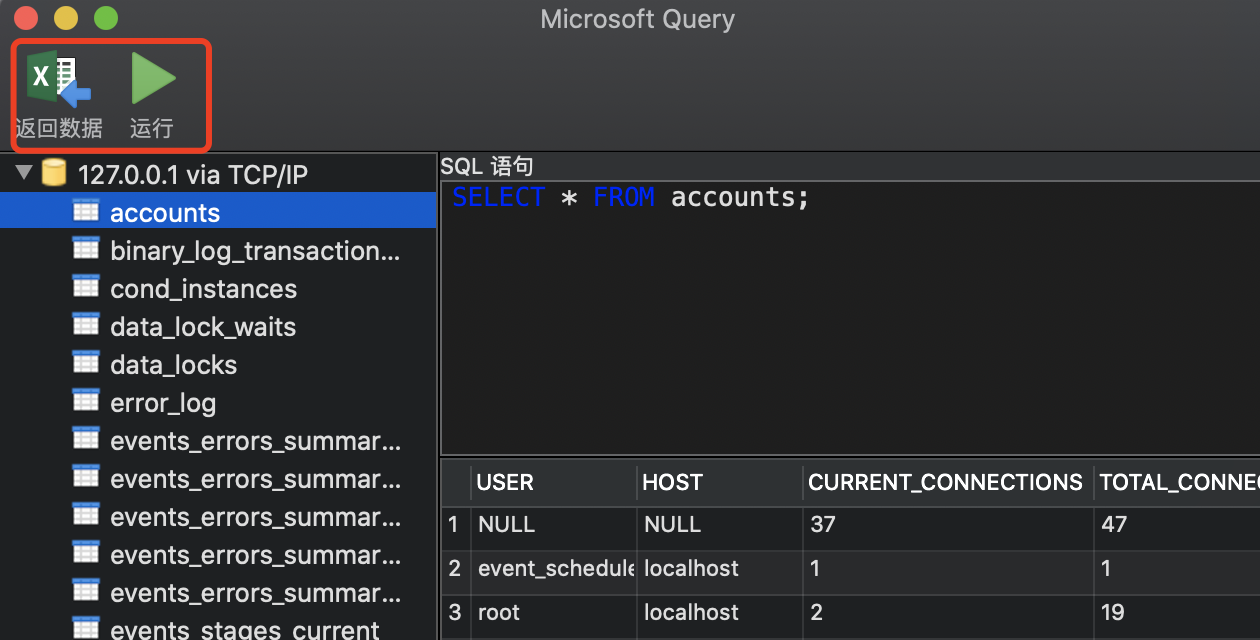Viewport: 1260px width, 640px height.
Task: Select the error_log table entry
Action: pyautogui.click(x=163, y=403)
